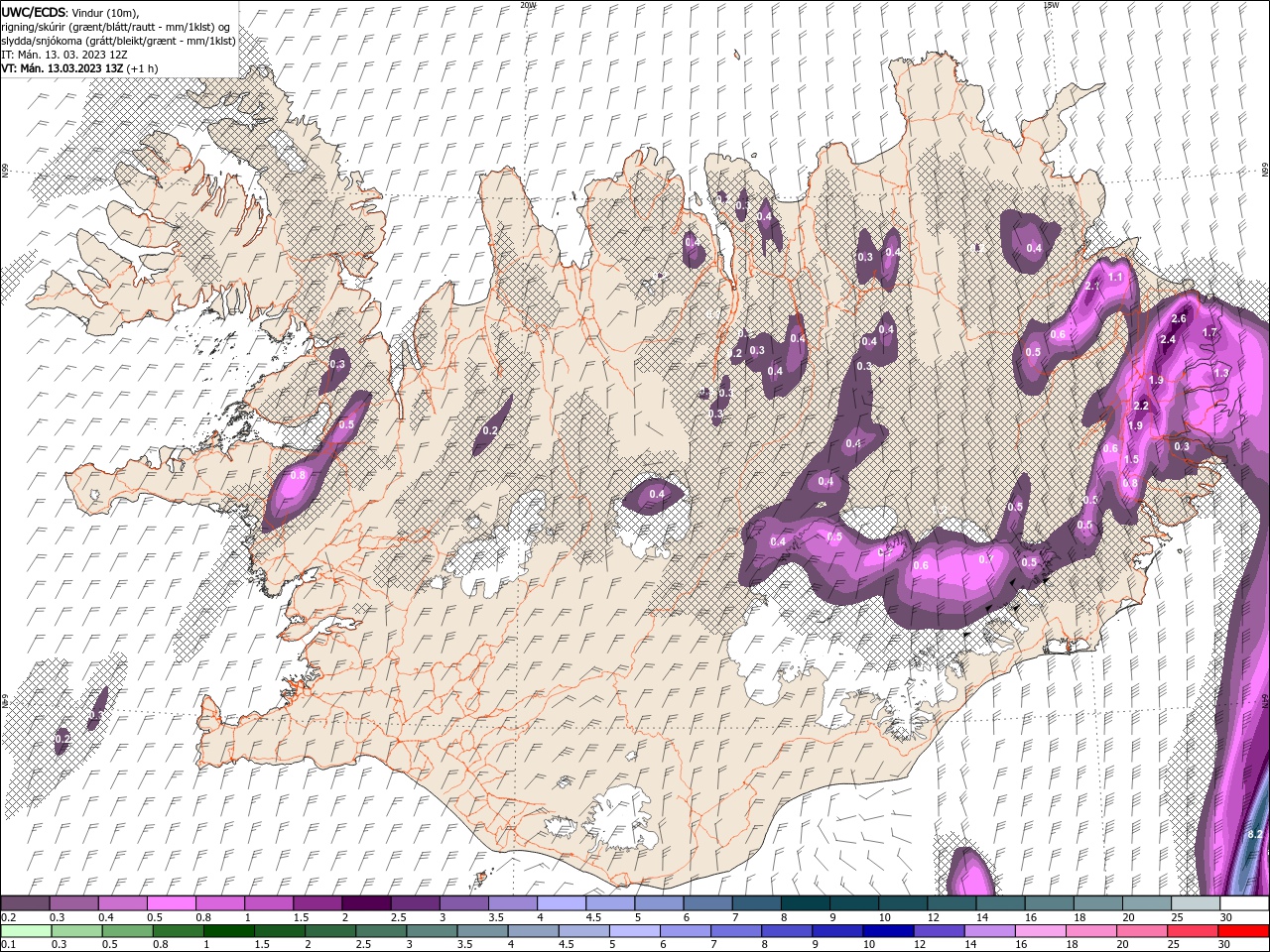Screen dimensions: 1270x952
Task: Click the UWC/ECDS title text
Action: pos(33,11)
